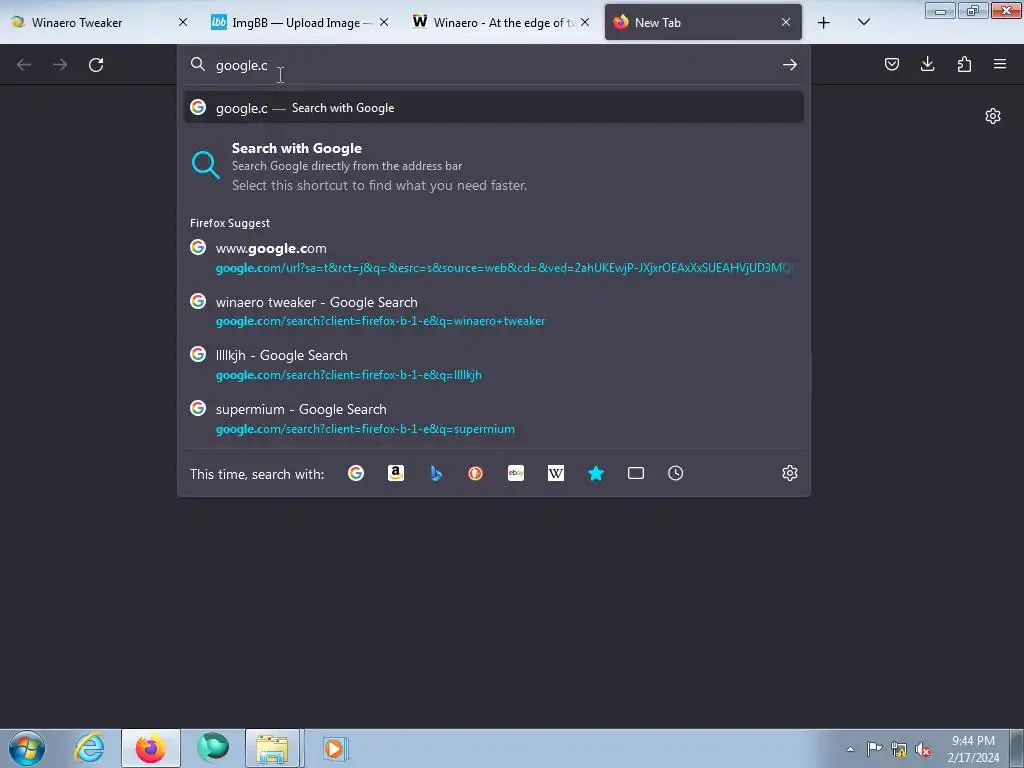The height and width of the screenshot is (768, 1024).
Task: Reload the current page
Action: [96, 65]
